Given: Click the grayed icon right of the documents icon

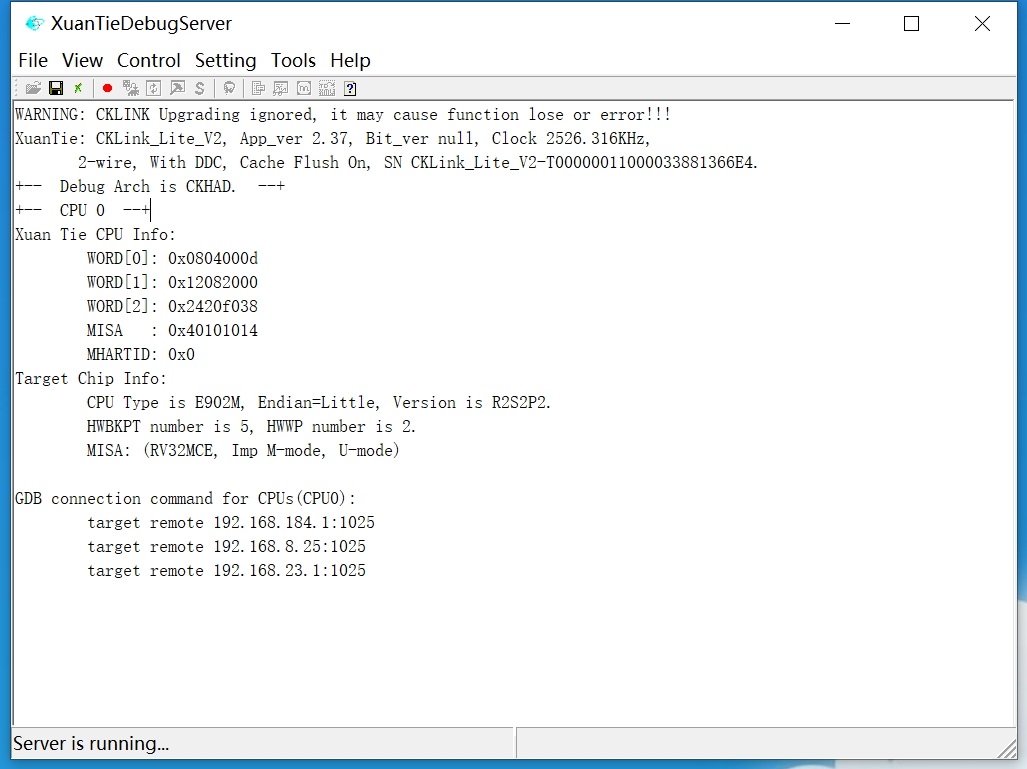Looking at the screenshot, I should coord(281,88).
